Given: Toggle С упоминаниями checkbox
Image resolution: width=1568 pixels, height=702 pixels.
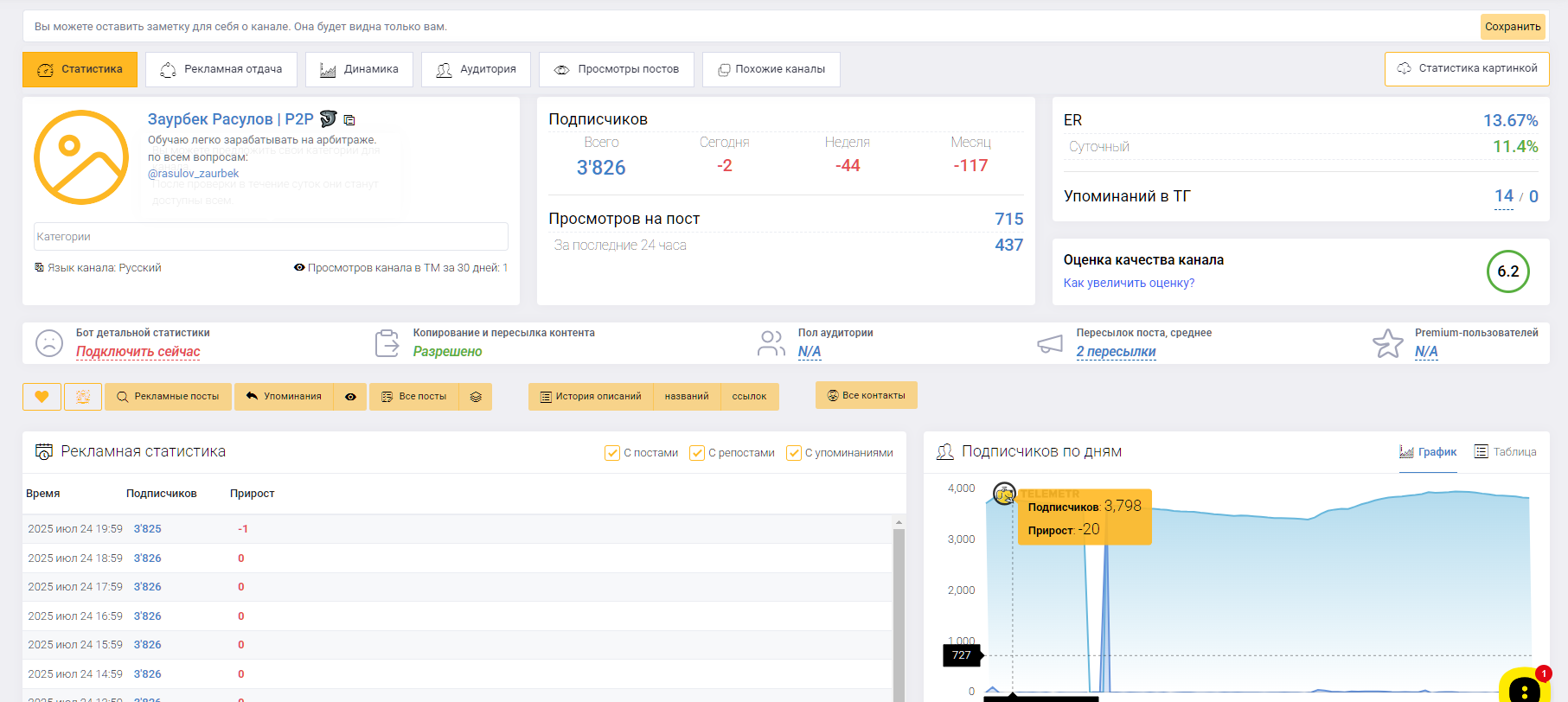Looking at the screenshot, I should pyautogui.click(x=794, y=453).
